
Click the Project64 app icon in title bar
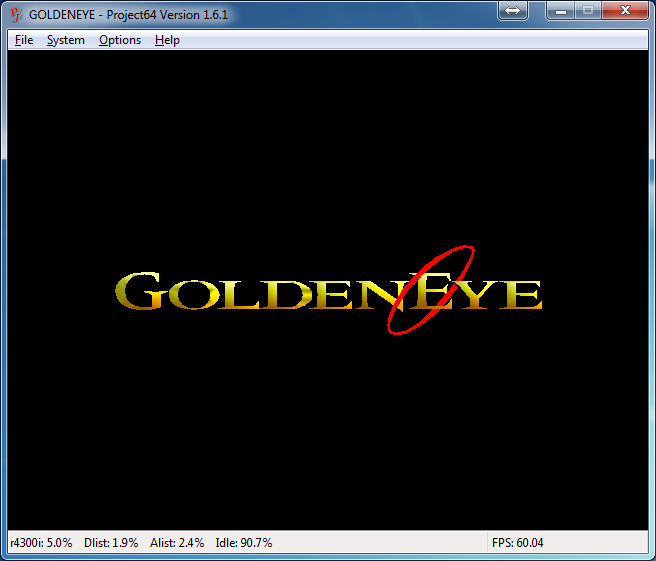tap(16, 15)
